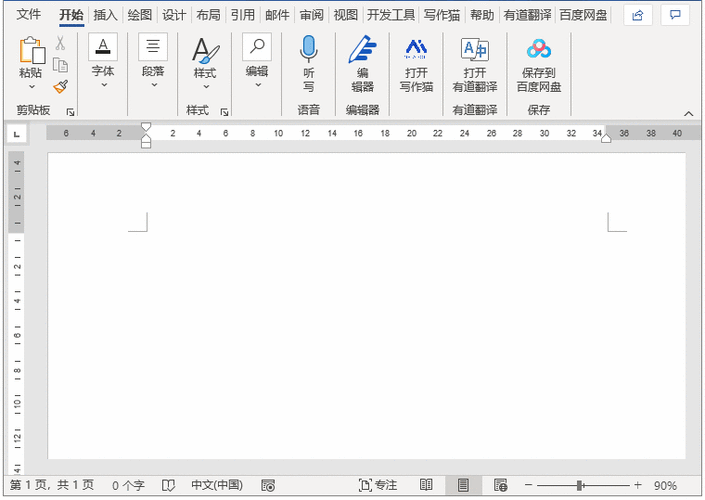Click inside the blank document page
This screenshot has width=705, height=500.
coord(366,306)
